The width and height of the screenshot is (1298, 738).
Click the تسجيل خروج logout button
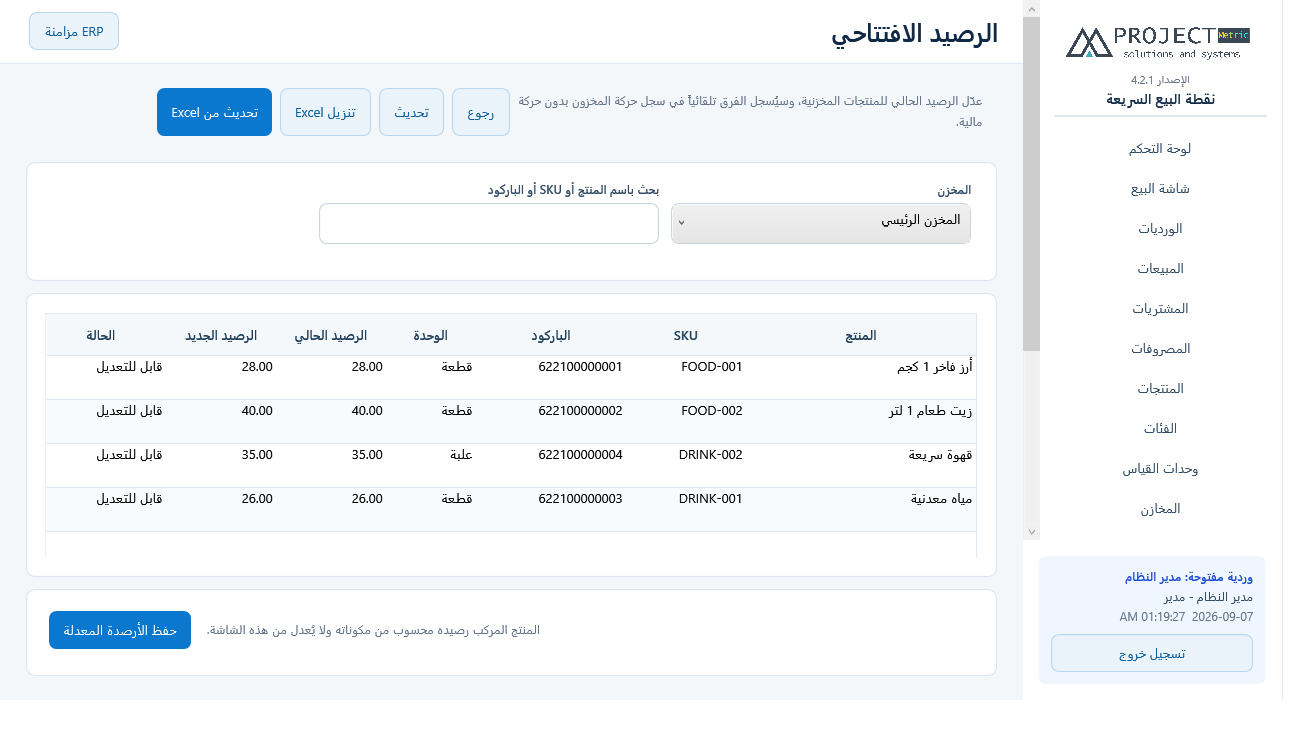coord(1152,653)
